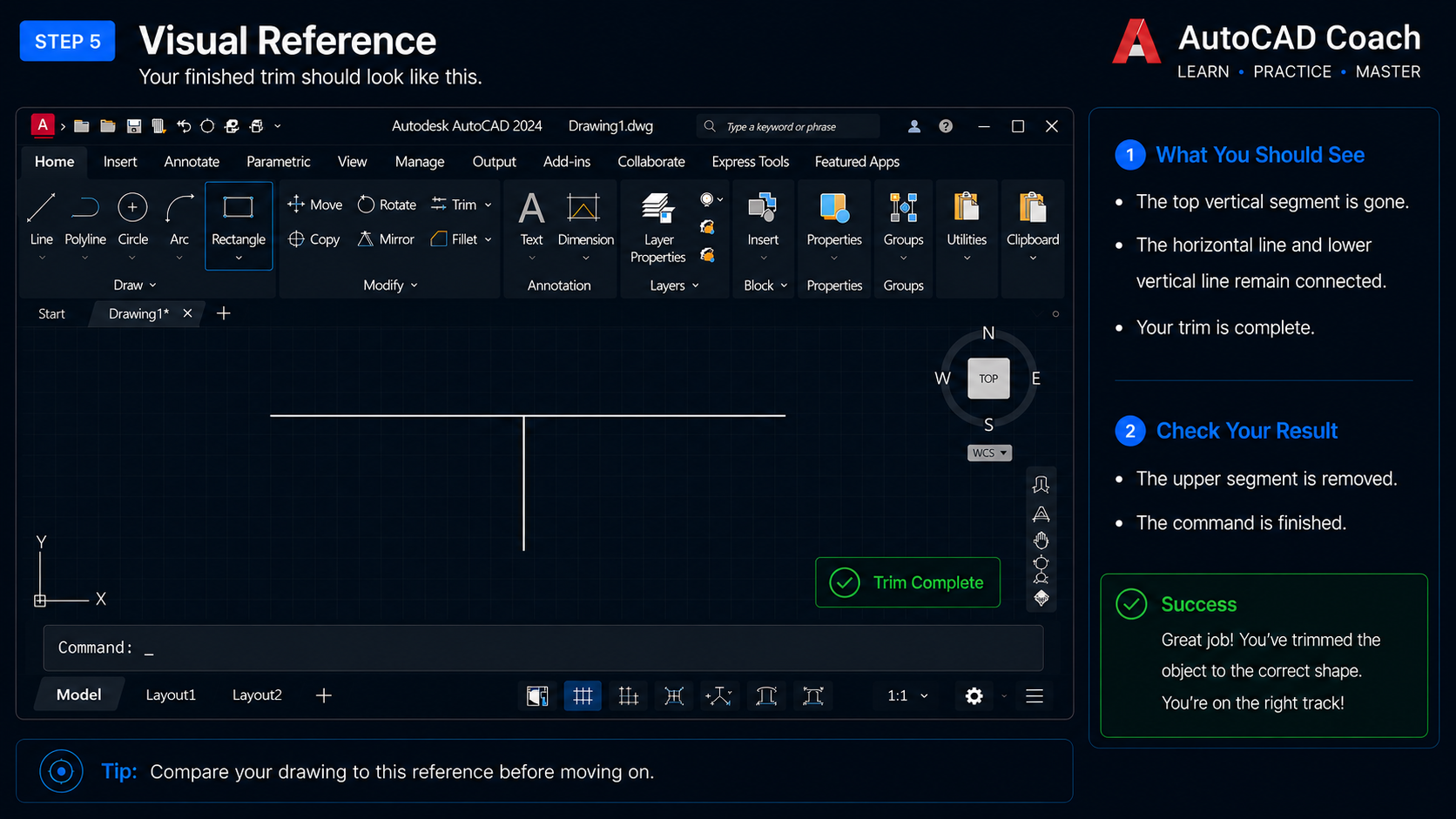Viewport: 1456px width, 819px height.
Task: Open the Rectangle flyout arrow
Action: point(239,258)
